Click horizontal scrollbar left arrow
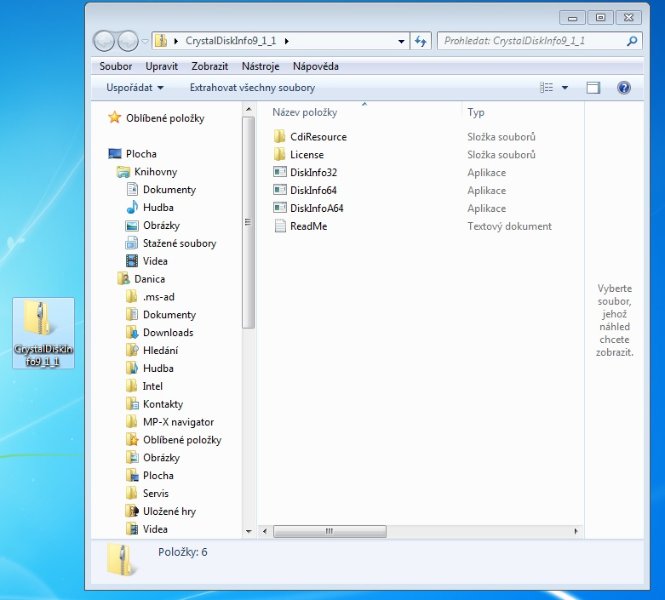The width and height of the screenshot is (665, 600). pyautogui.click(x=265, y=531)
